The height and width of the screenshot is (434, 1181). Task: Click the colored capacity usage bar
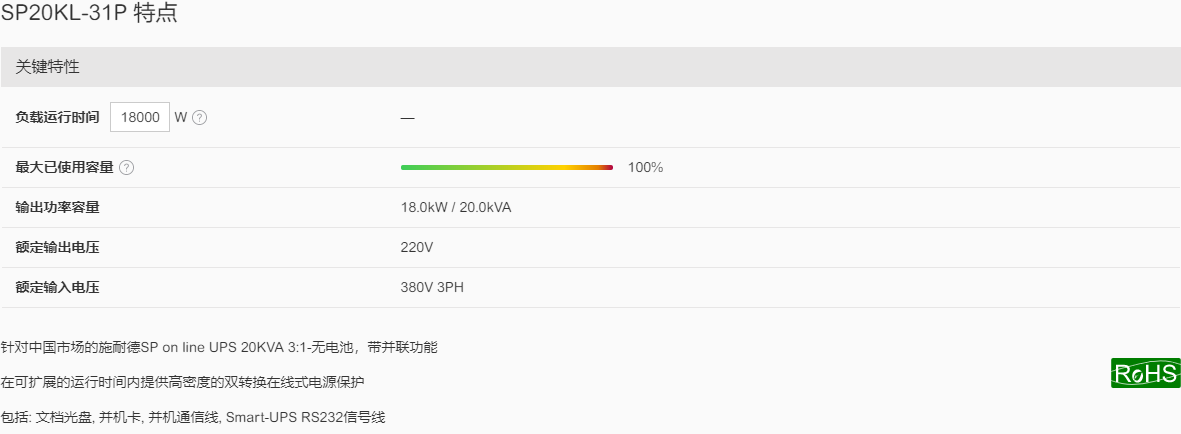[x=507, y=167]
